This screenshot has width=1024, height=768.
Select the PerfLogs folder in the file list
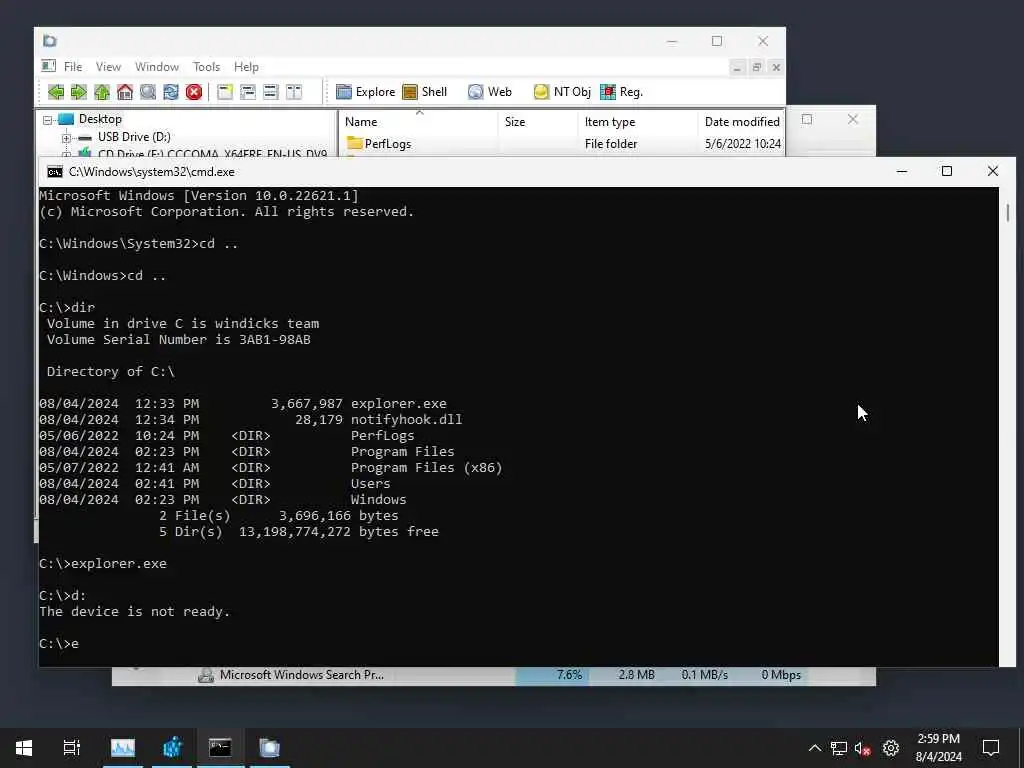tap(387, 144)
